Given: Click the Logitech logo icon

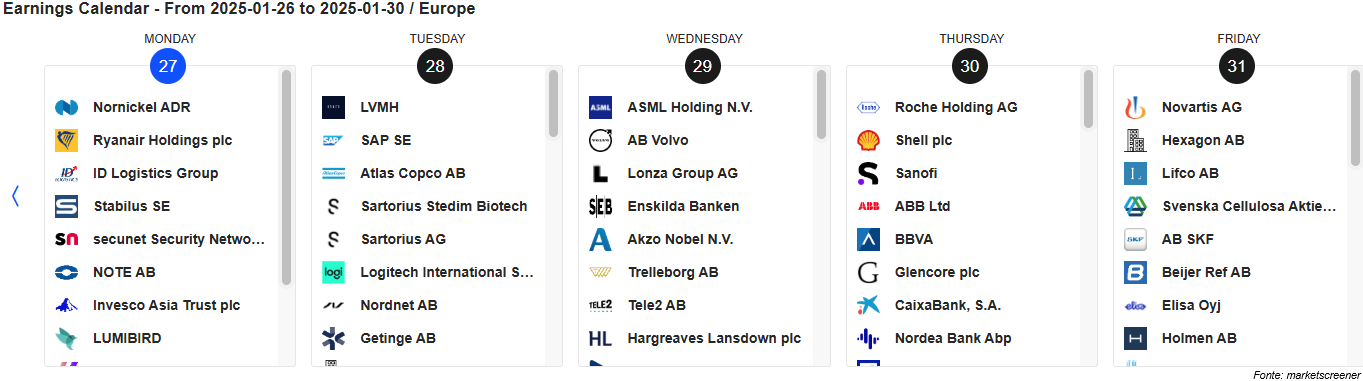Looking at the screenshot, I should point(333,272).
